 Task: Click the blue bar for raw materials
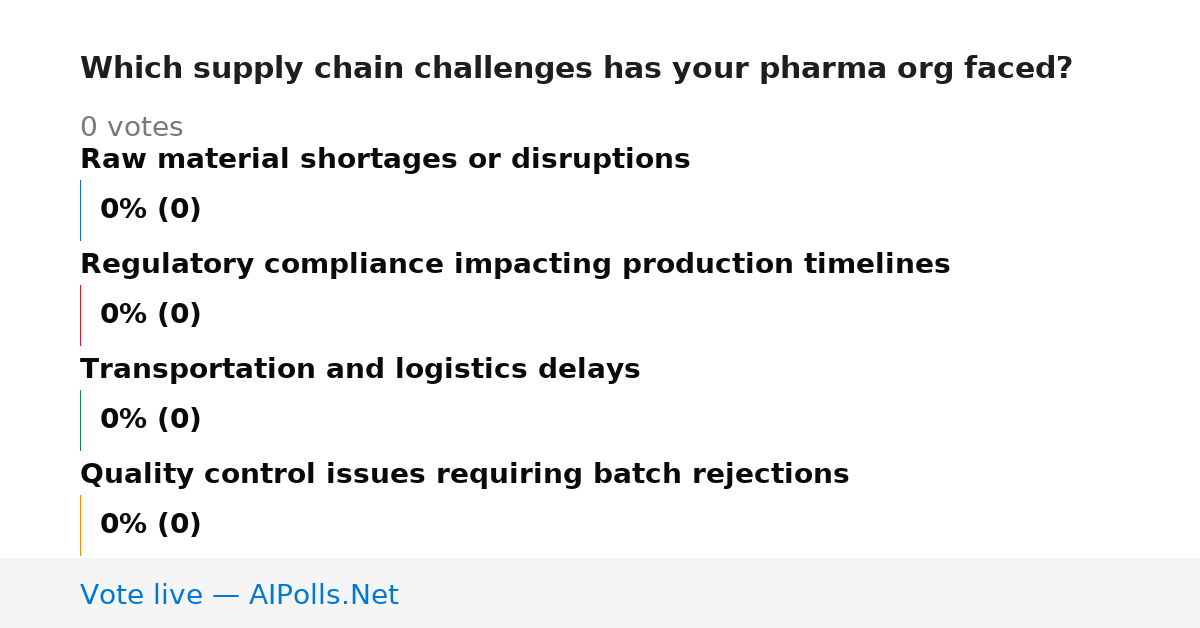(80, 210)
